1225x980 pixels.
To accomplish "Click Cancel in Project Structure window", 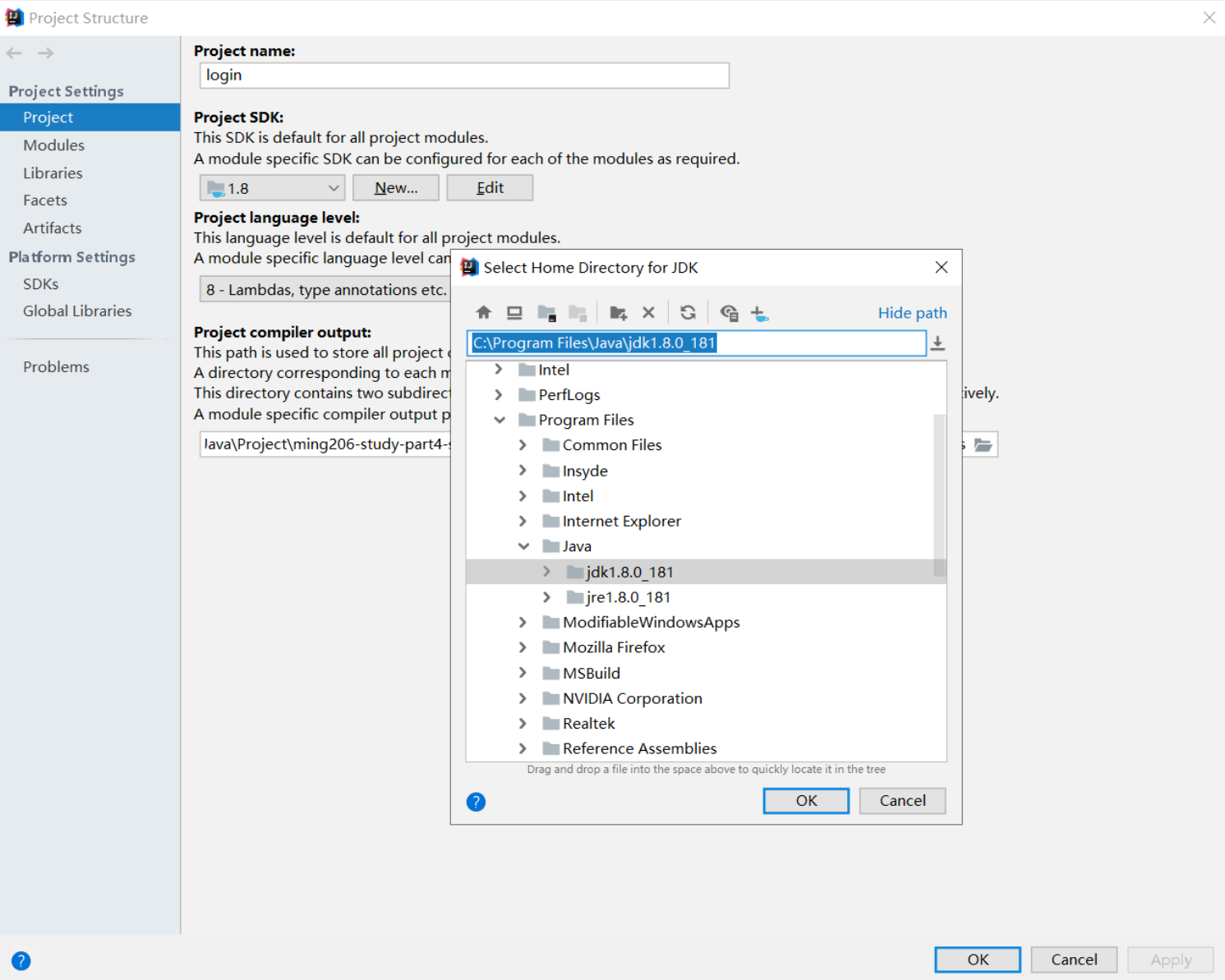I will coord(1074,959).
